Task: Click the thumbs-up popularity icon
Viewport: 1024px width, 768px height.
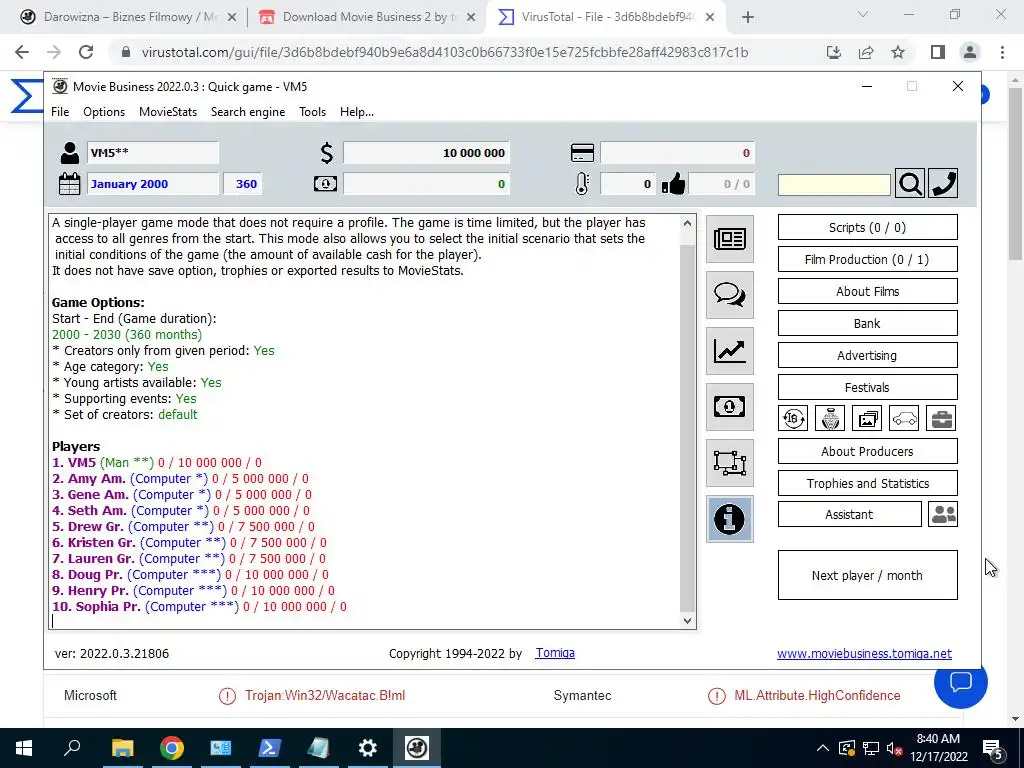Action: [673, 184]
